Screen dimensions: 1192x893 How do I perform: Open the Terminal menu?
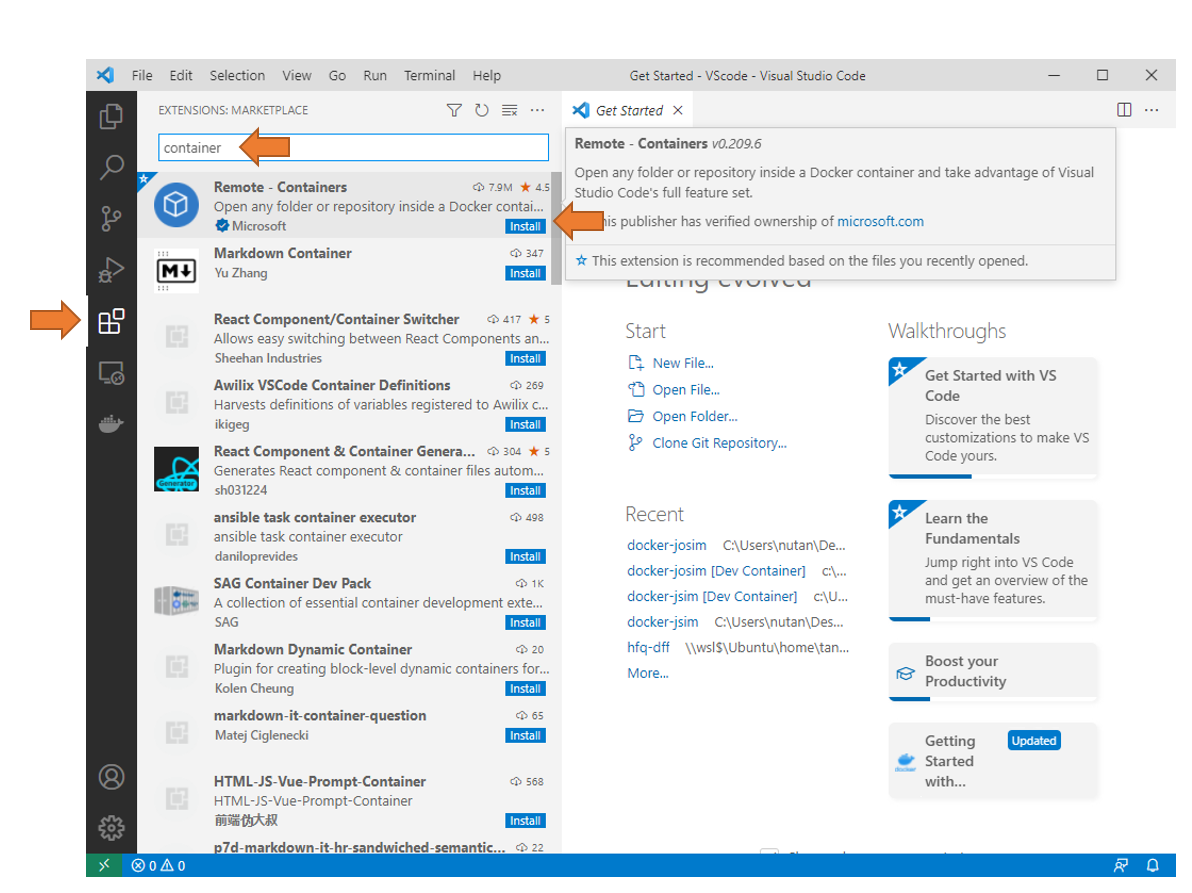pos(429,75)
